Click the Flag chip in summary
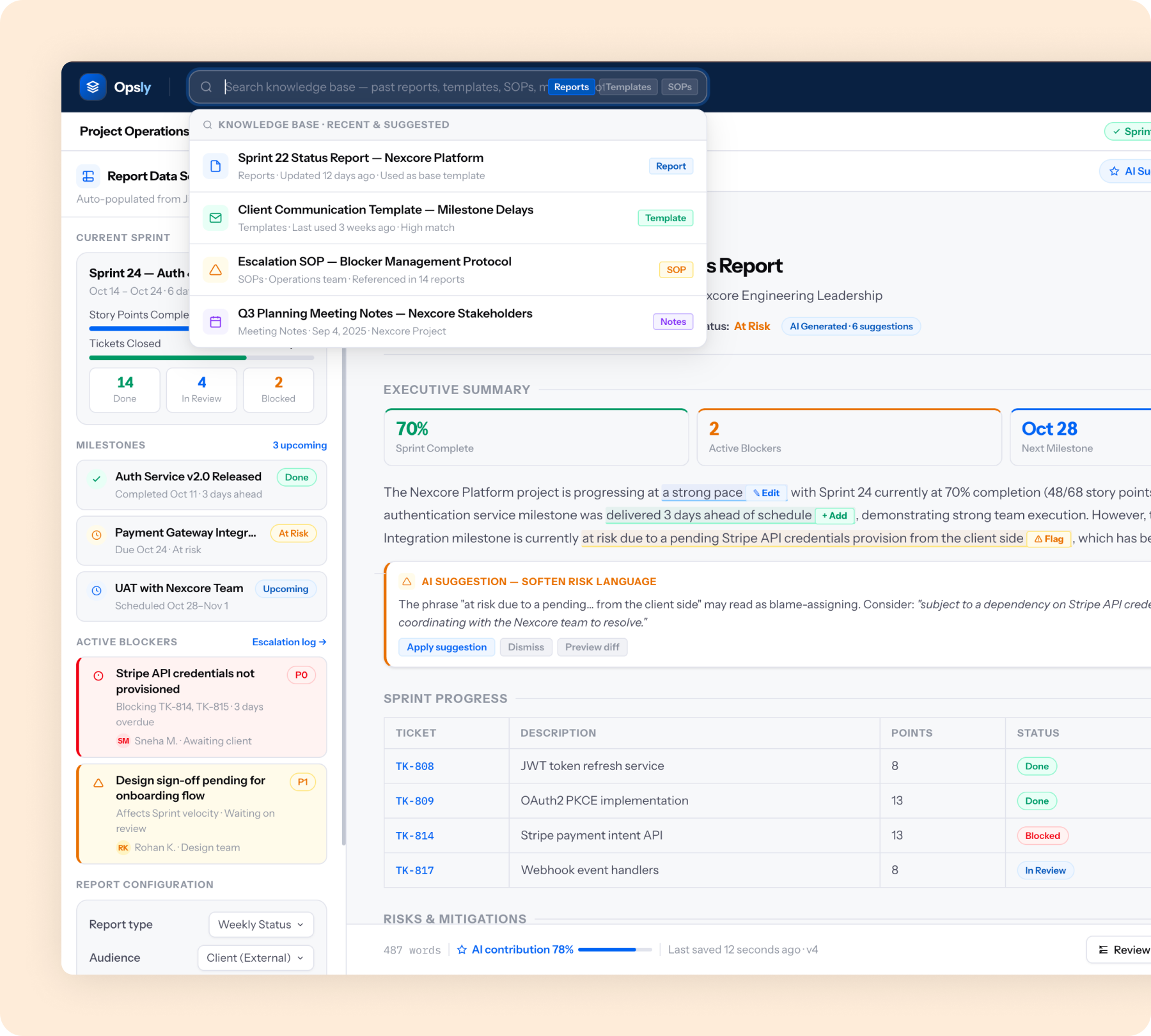The image size is (1151, 1036). pyautogui.click(x=1049, y=539)
